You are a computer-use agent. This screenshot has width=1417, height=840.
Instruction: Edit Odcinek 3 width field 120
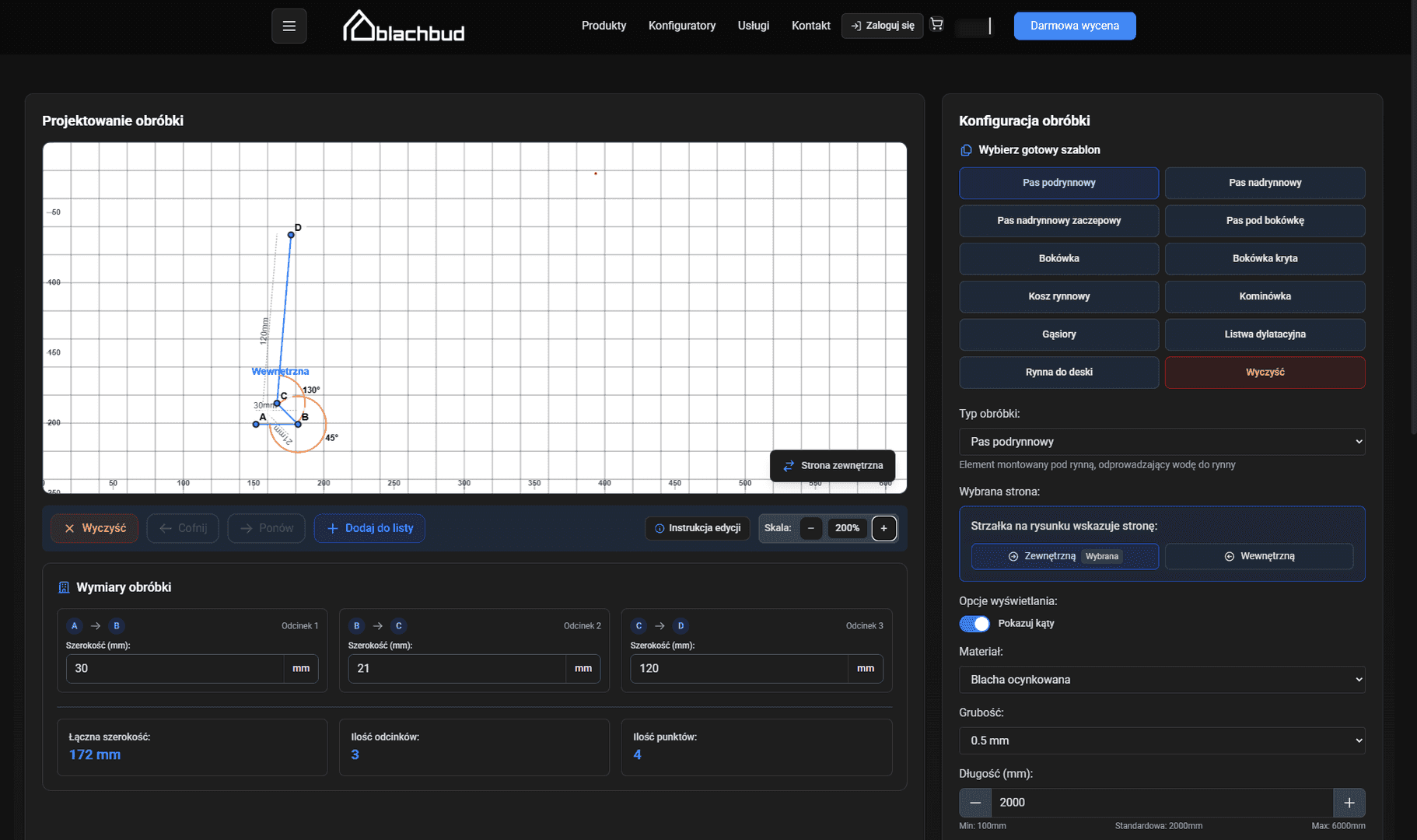[739, 669]
